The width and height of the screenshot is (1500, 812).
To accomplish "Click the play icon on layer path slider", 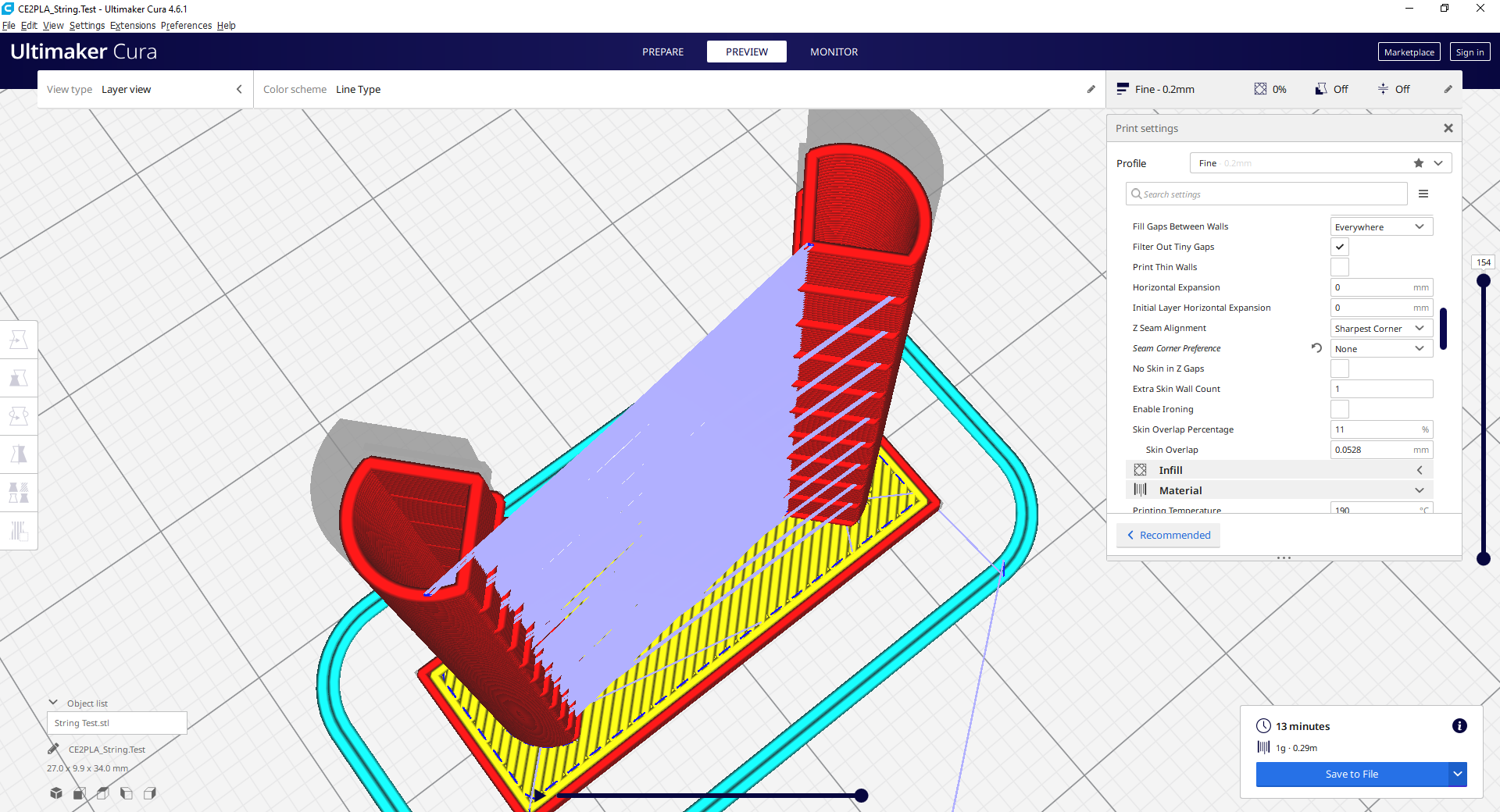I will click(538, 796).
